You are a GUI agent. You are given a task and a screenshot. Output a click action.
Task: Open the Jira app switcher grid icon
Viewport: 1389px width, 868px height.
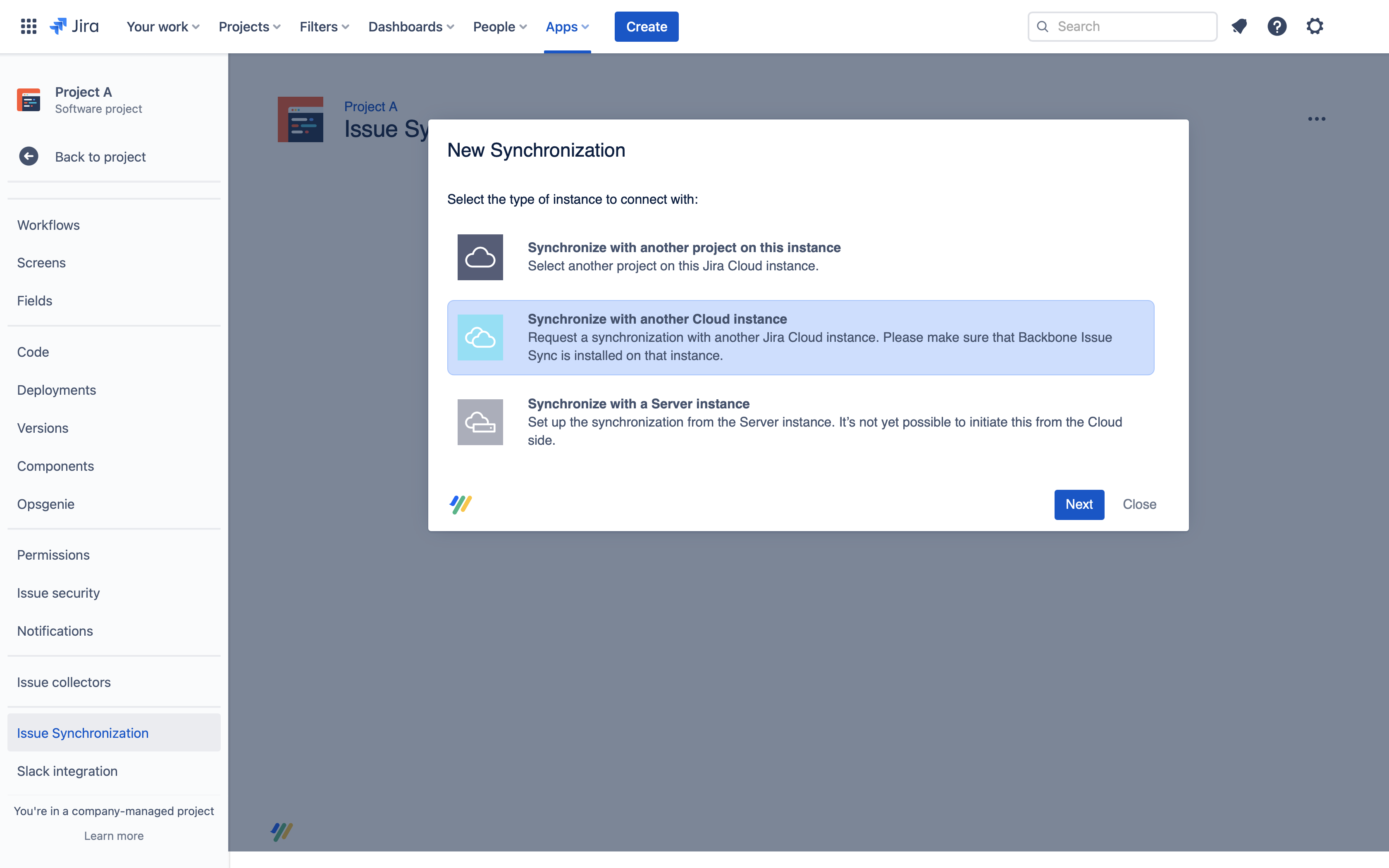(x=28, y=26)
